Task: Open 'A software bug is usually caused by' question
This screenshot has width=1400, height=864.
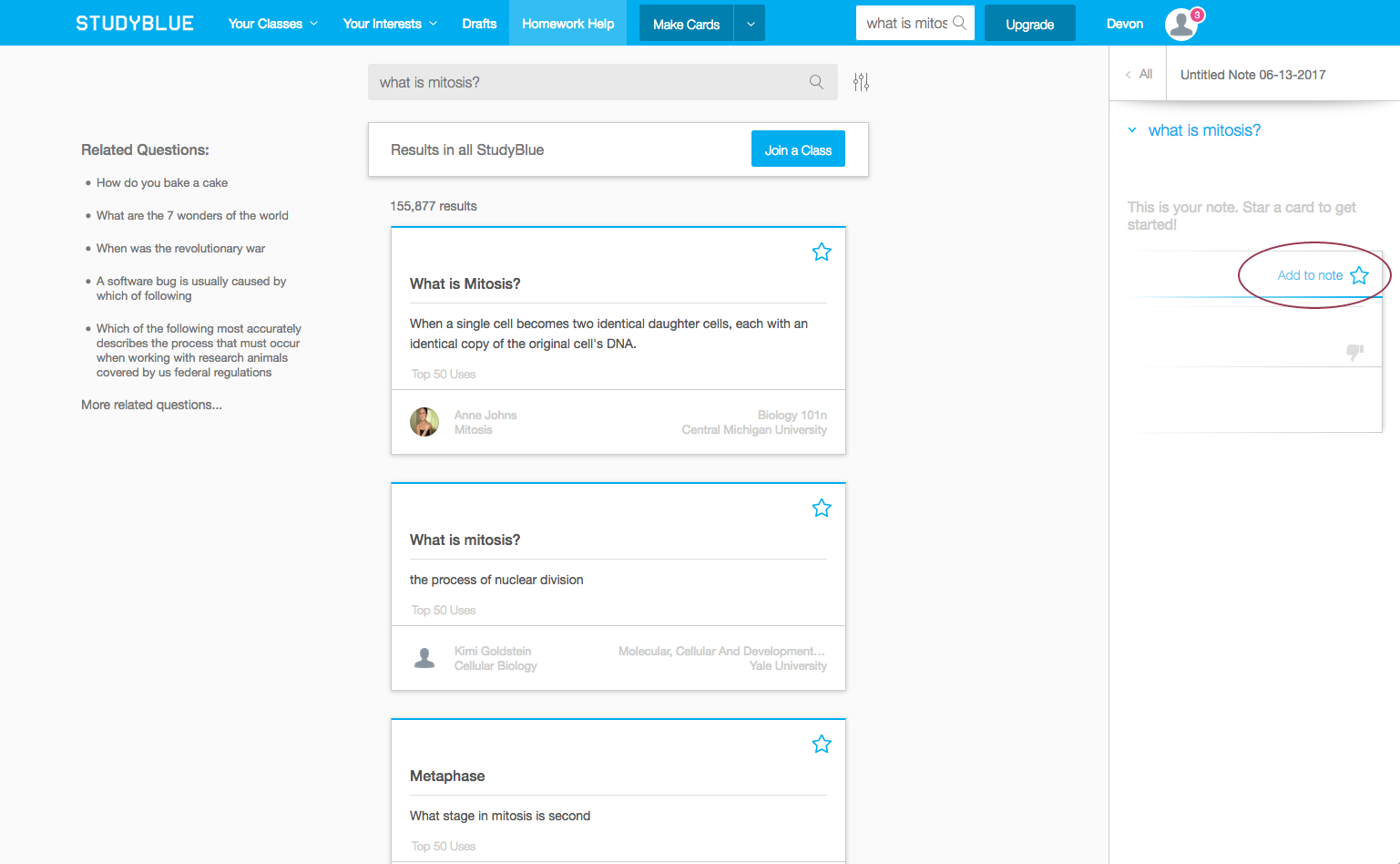Action: point(191,288)
